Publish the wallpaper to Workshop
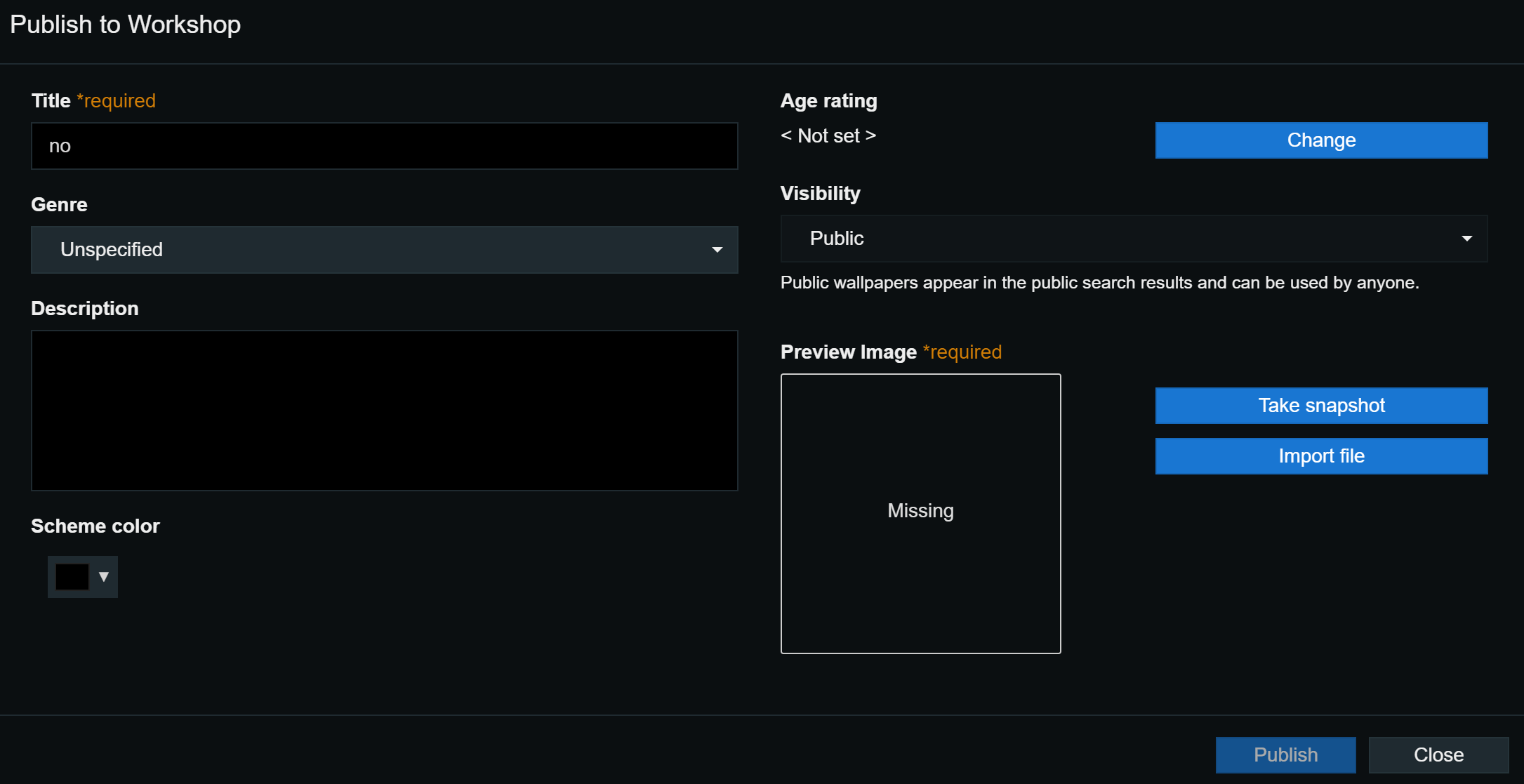This screenshot has width=1524, height=784. click(1285, 755)
